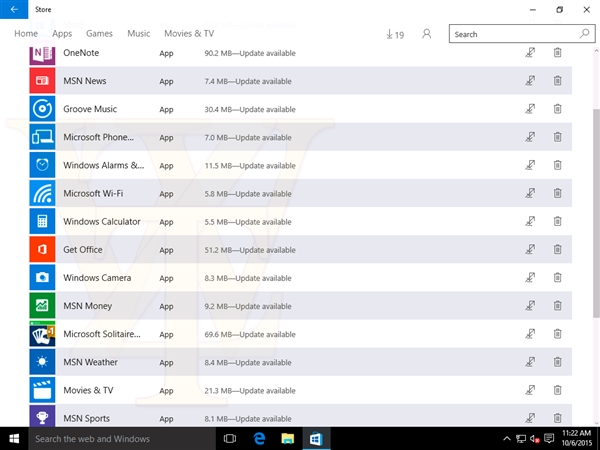Click the pencil icon in Groove Music row
This screenshot has height=450, width=600.
(529, 109)
